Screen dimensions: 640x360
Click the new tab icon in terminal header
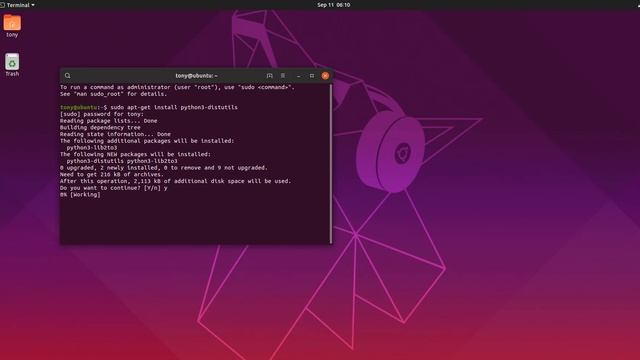click(x=269, y=76)
